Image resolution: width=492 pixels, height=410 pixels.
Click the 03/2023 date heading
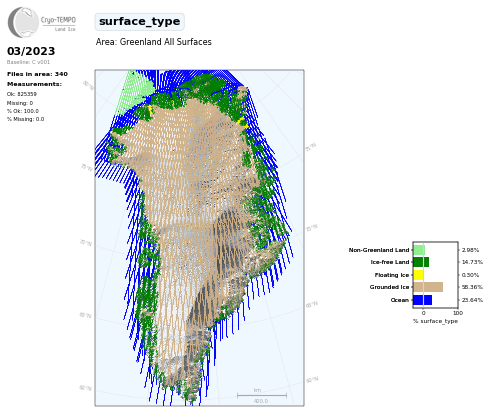coord(31,51)
